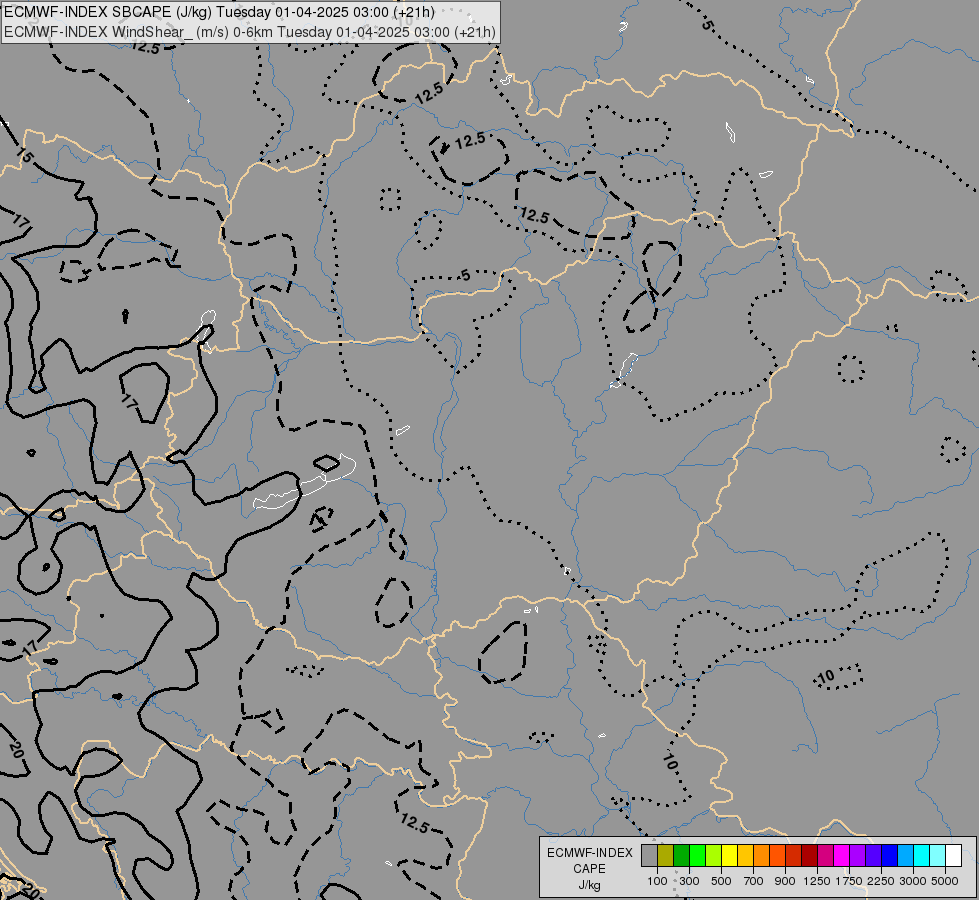The width and height of the screenshot is (979, 900).
Task: Click the legend's ECMWF-INDEX heading
Action: 589,853
